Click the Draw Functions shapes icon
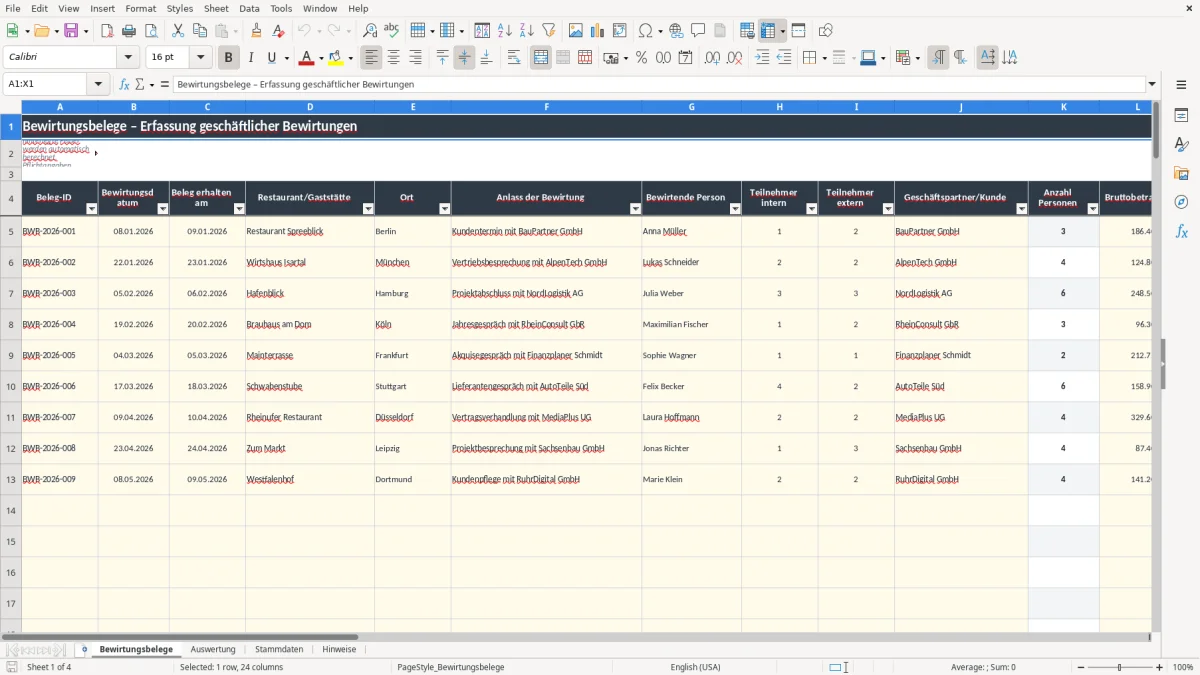The height and width of the screenshot is (675, 1200). (x=826, y=31)
